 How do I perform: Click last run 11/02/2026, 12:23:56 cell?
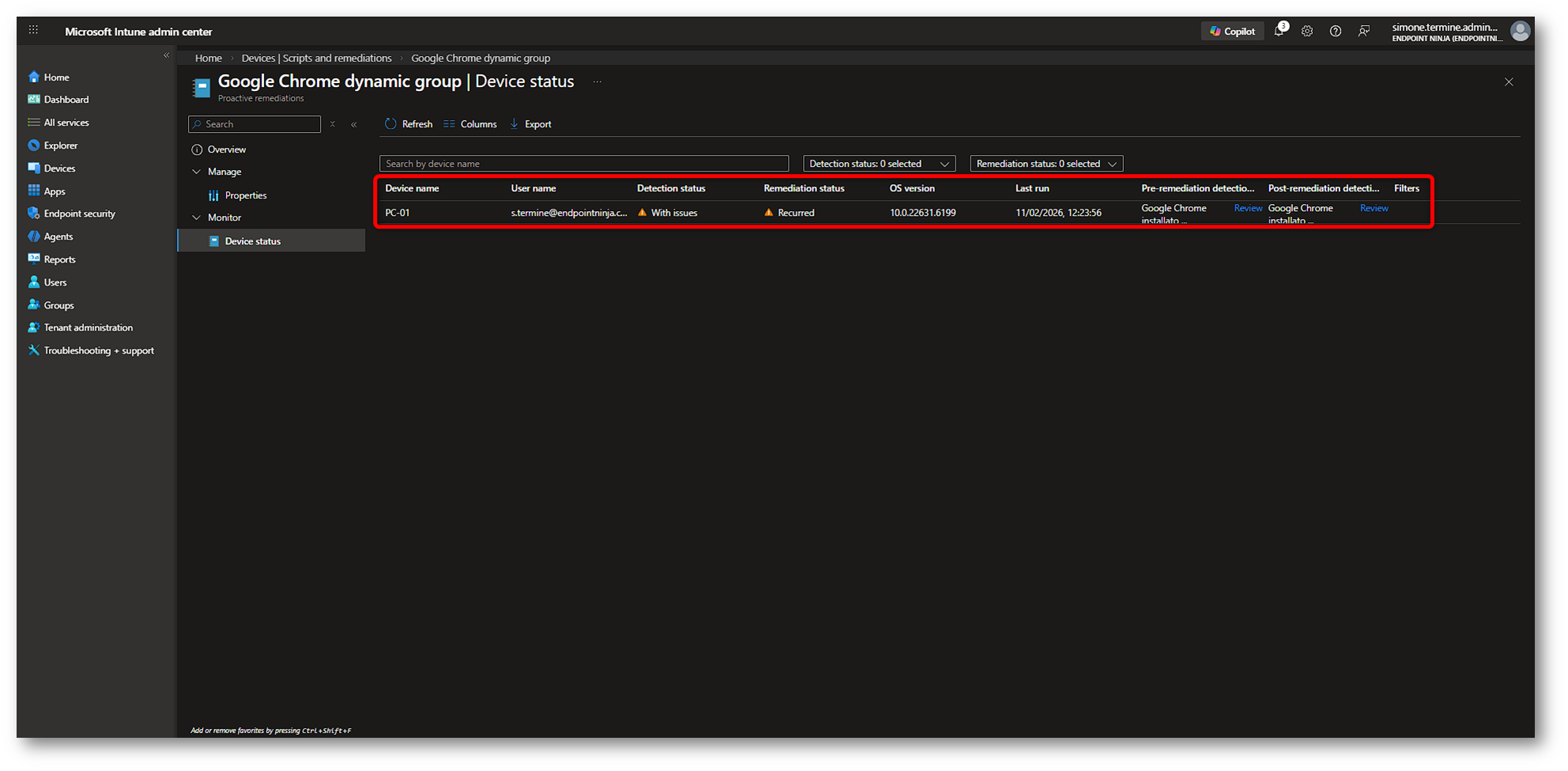[x=1058, y=213]
